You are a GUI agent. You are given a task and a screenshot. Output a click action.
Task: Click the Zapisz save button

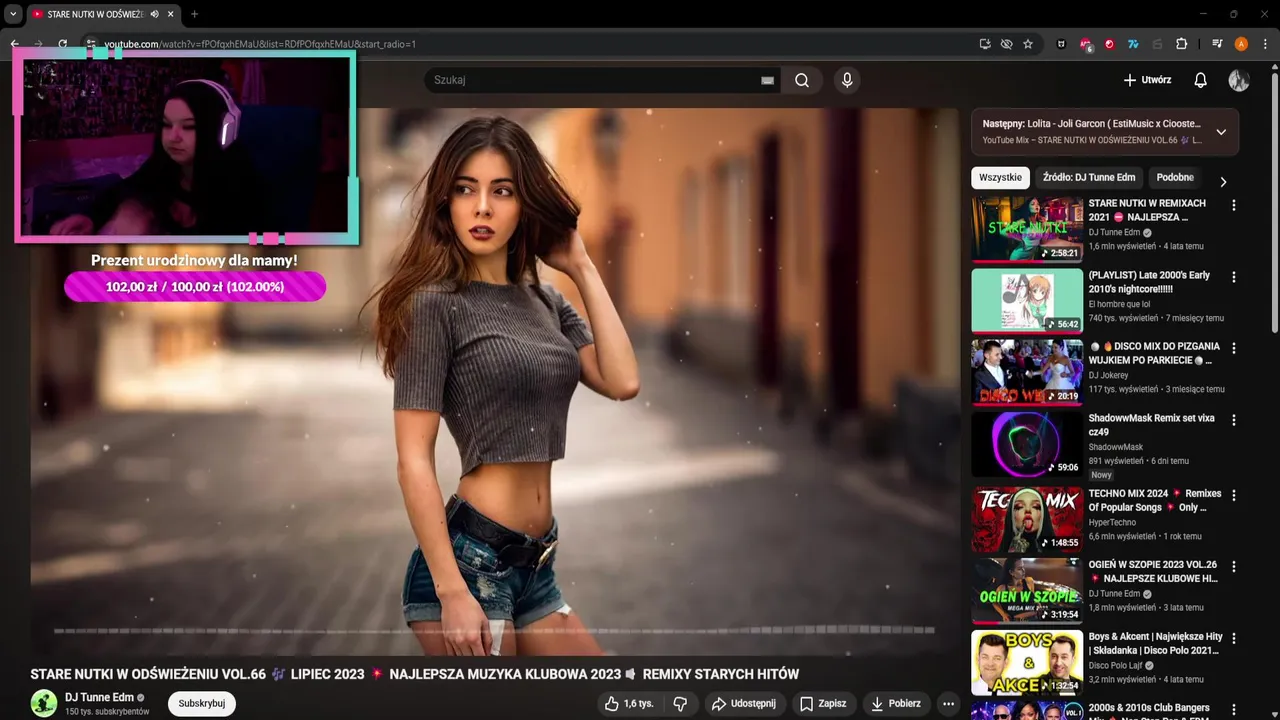click(x=823, y=703)
